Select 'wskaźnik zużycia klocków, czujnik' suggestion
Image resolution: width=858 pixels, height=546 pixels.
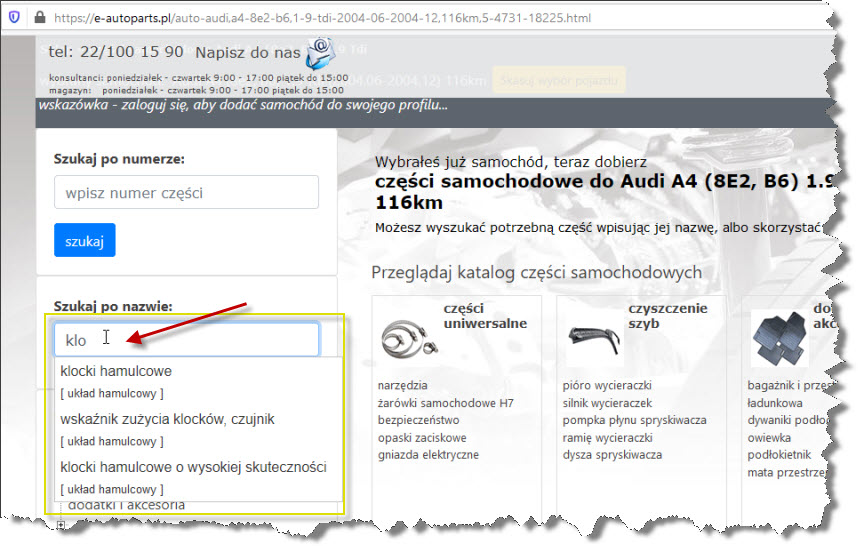[167, 419]
